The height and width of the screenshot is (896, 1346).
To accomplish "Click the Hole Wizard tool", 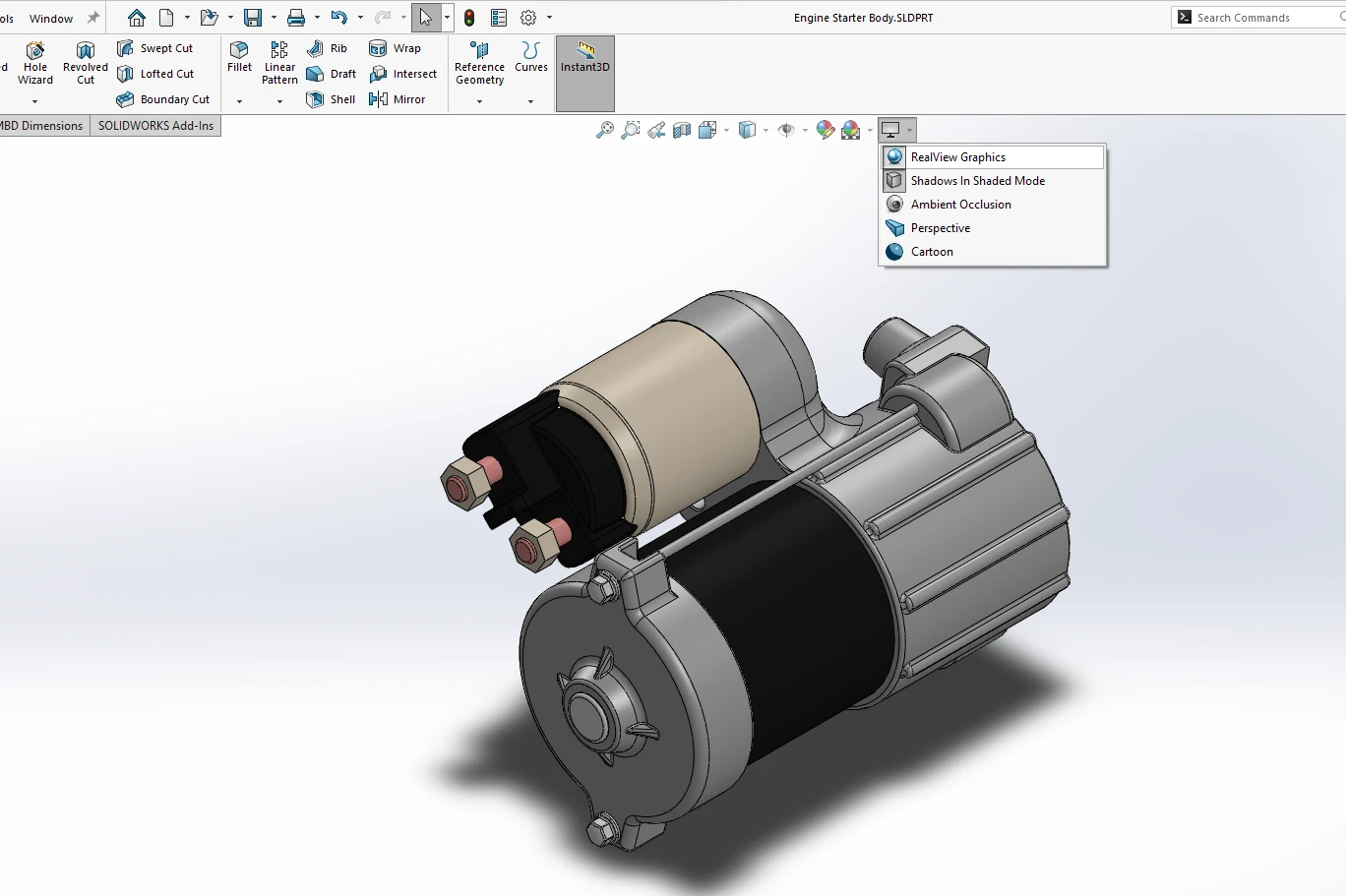I will (34, 63).
